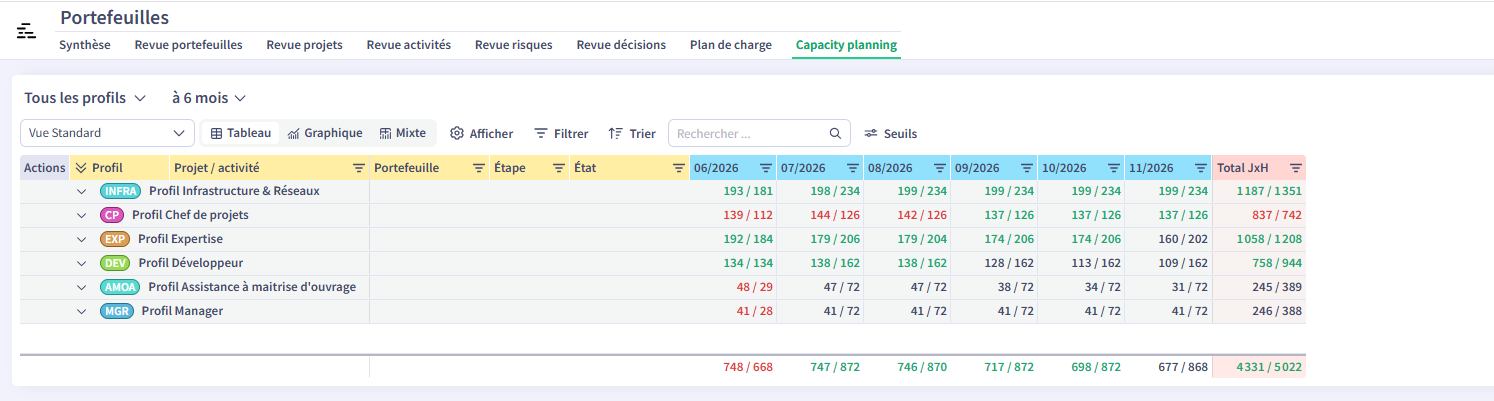Viewport: 1494px width, 401px height.
Task: Click the Filtrer button
Action: click(x=561, y=133)
